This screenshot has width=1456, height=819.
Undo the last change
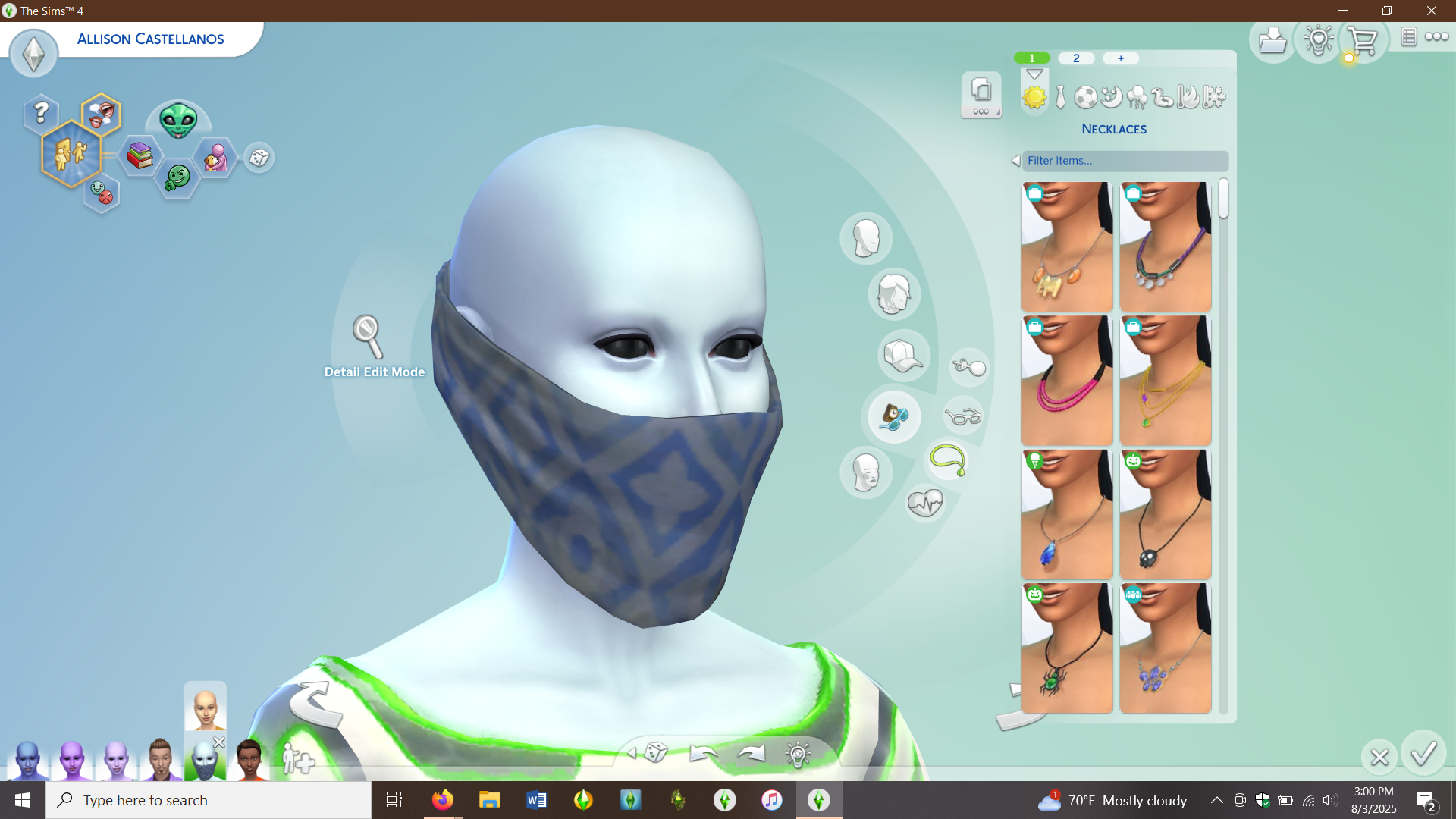(x=703, y=753)
